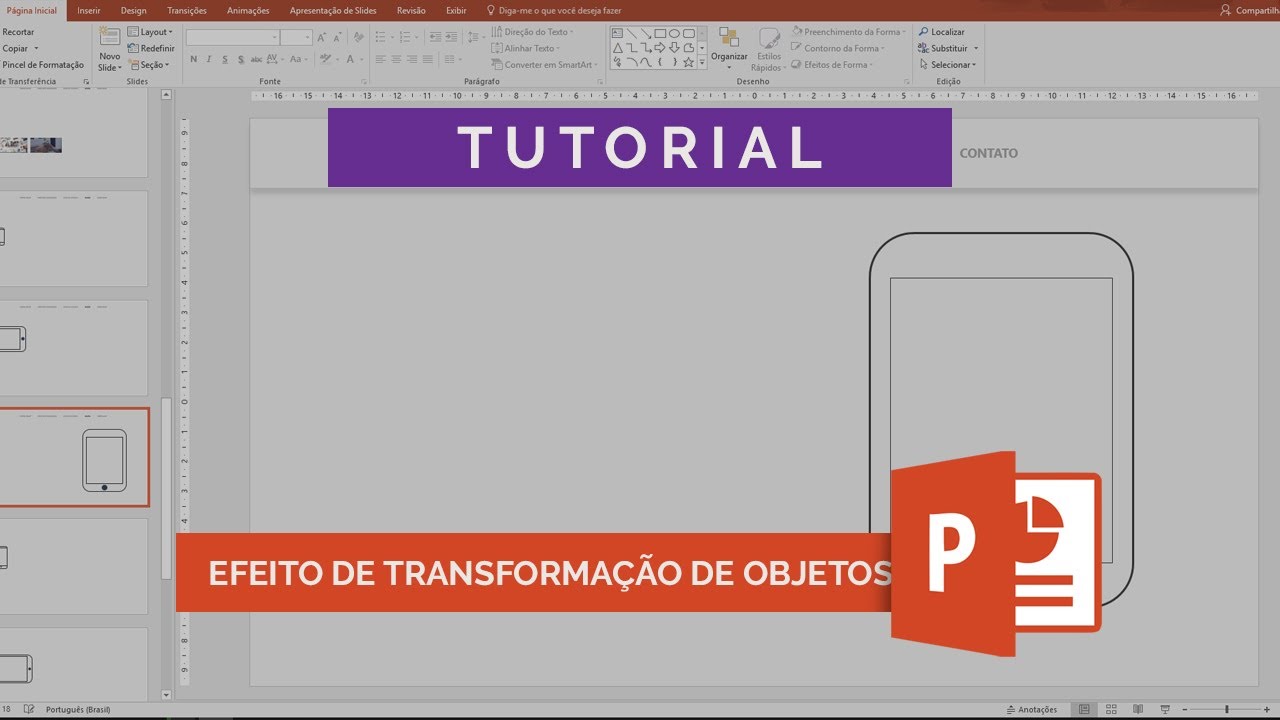Click the Compartilhar share button
1280x720 pixels.
tap(1250, 10)
